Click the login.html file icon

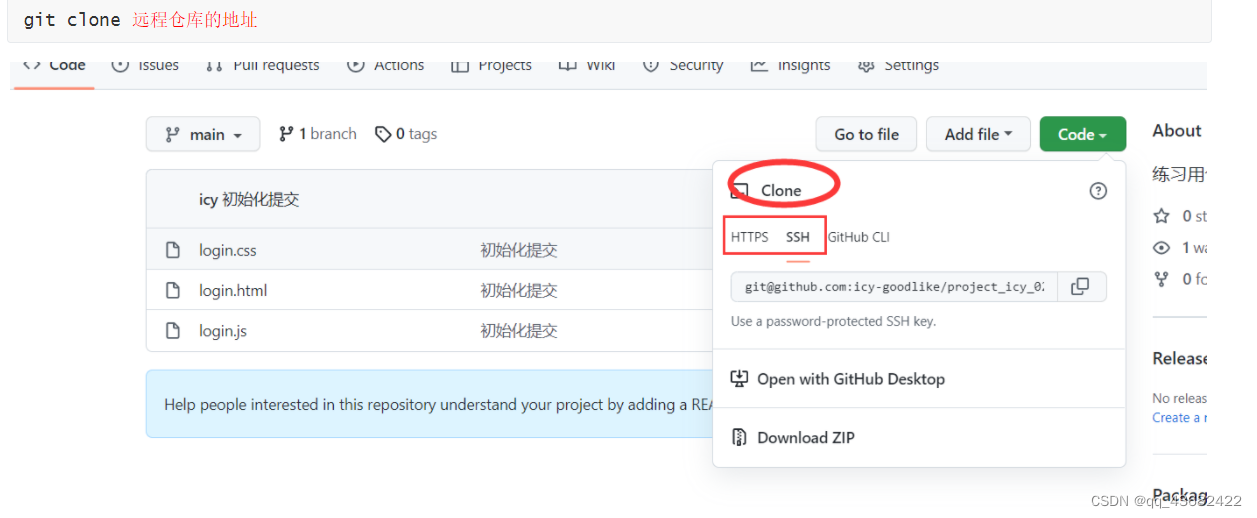173,290
